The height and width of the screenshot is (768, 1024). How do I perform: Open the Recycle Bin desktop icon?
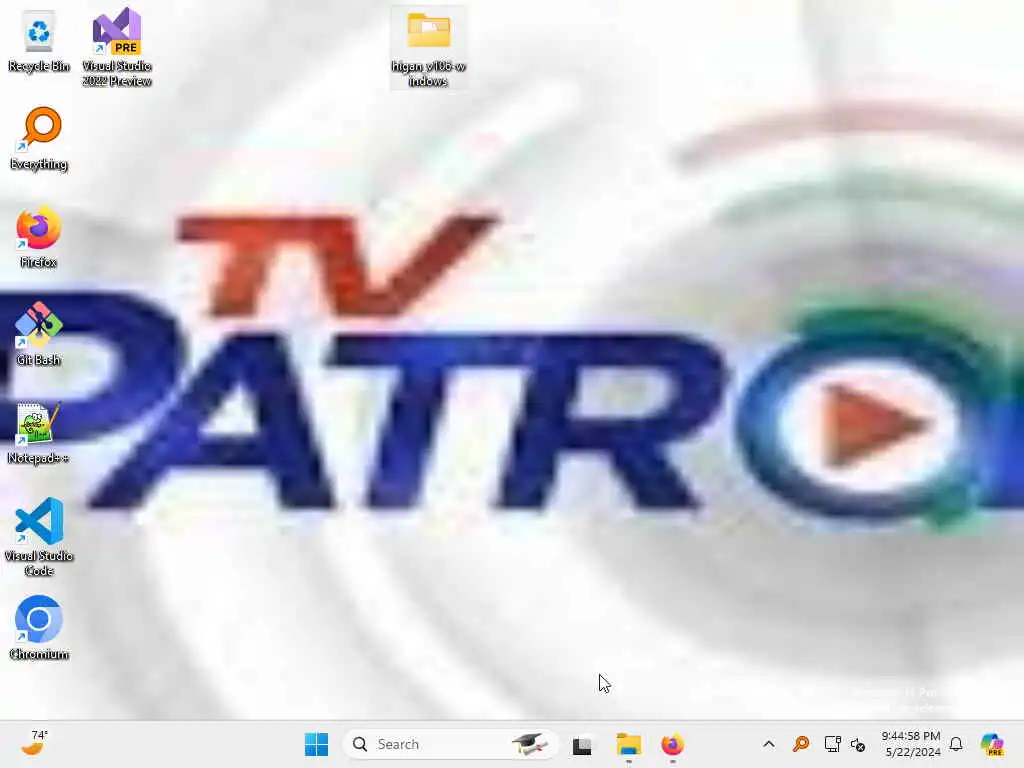(39, 40)
